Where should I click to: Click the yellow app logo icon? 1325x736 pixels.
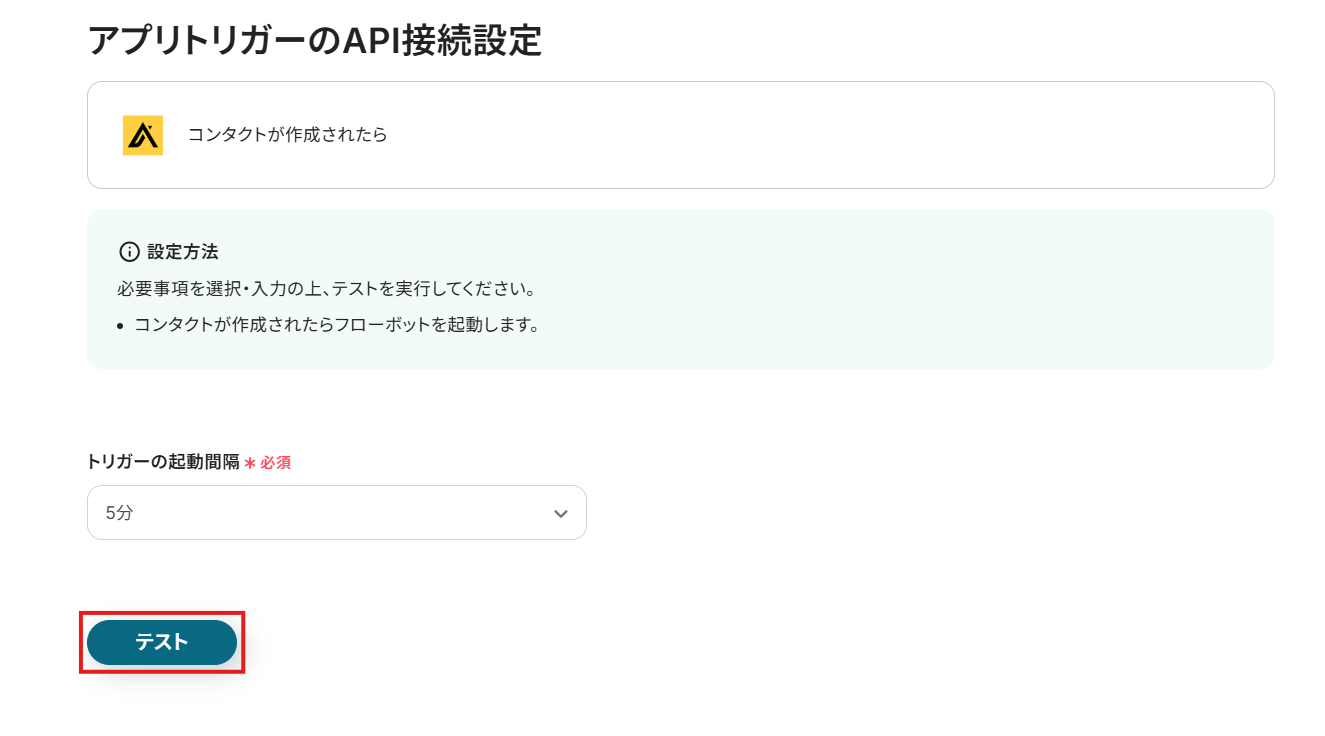point(143,135)
